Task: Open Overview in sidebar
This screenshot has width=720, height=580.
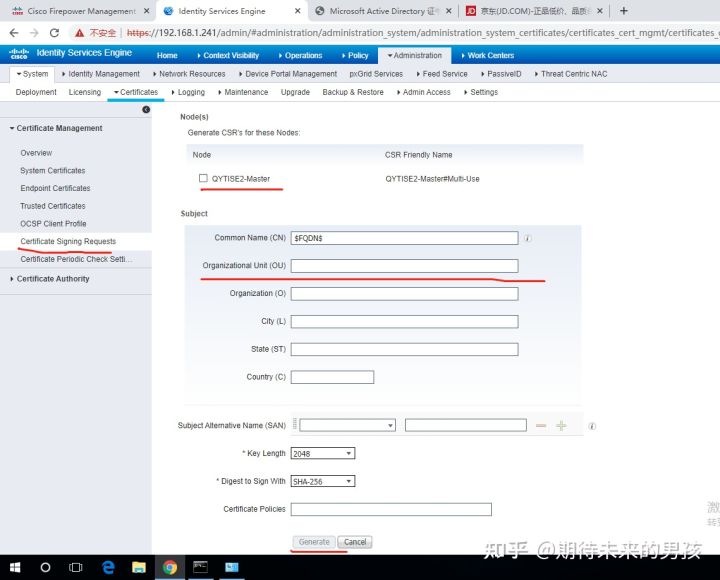Action: [36, 153]
